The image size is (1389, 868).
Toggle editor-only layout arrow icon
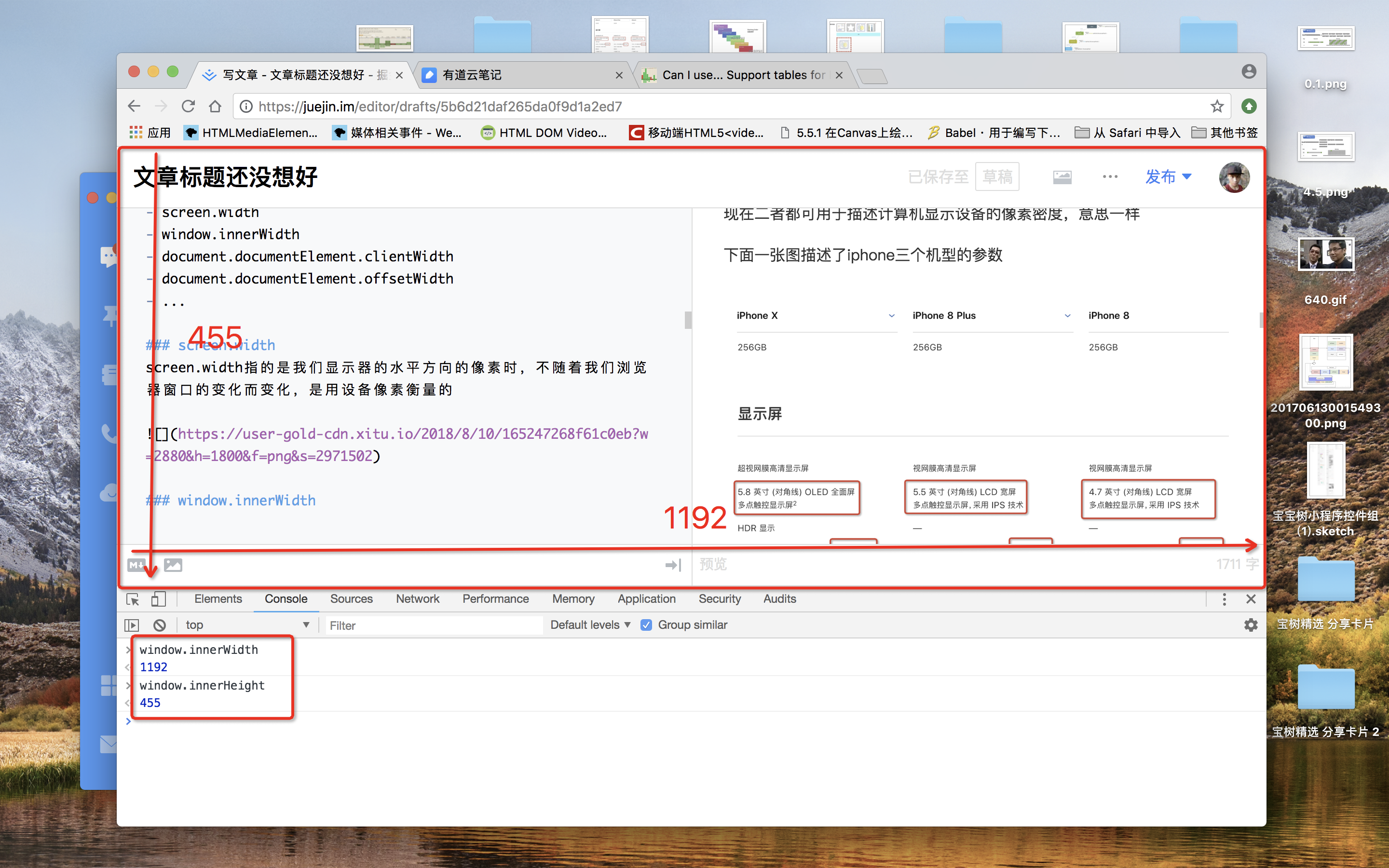coord(673,565)
